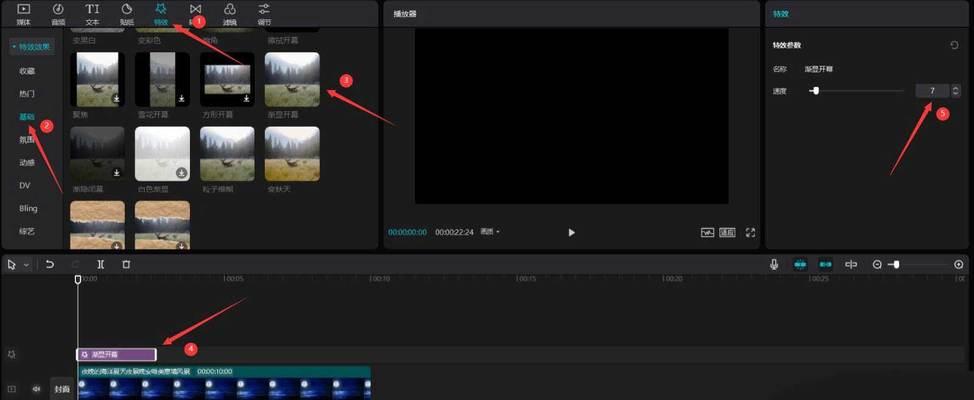This screenshot has height=400, width=974.
Task: Zoom out the timeline
Action: point(877,265)
